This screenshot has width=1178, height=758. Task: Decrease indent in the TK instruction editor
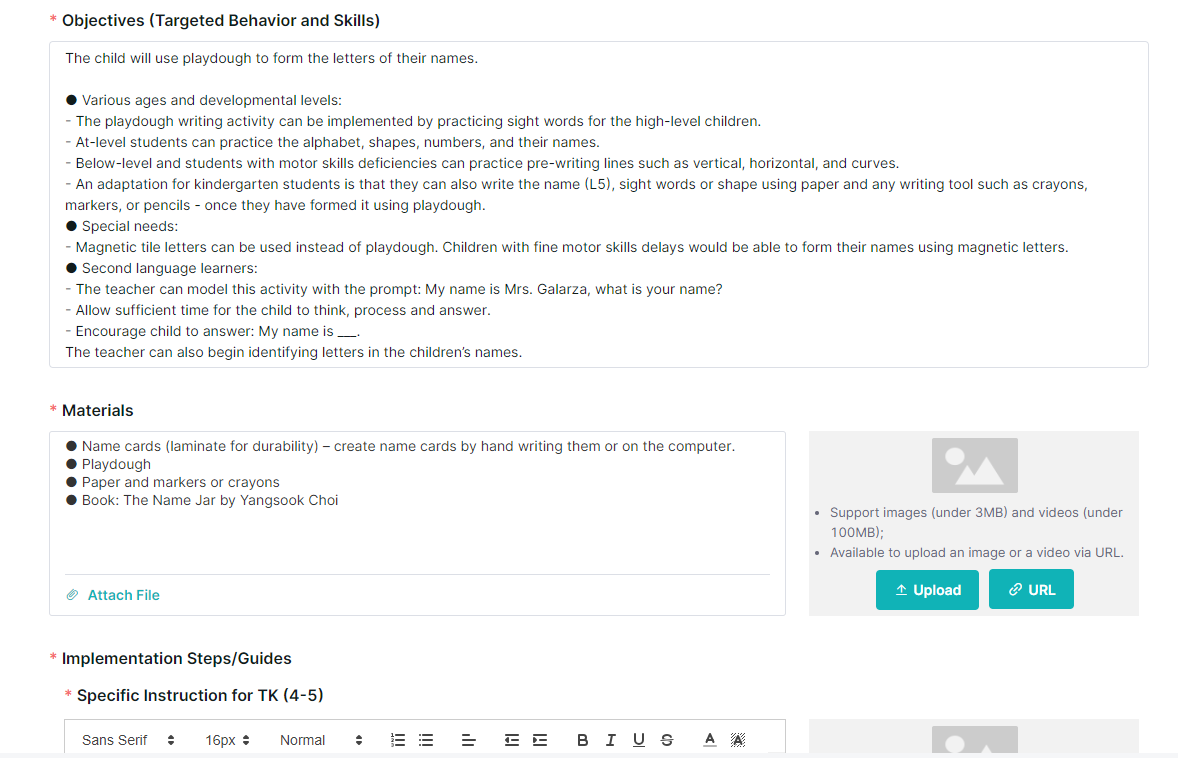[512, 740]
